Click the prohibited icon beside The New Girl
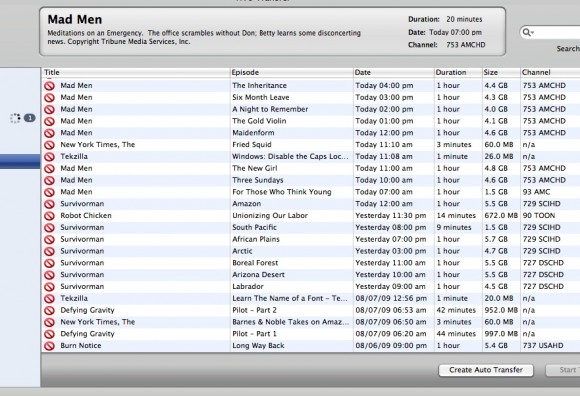The width and height of the screenshot is (580, 396). click(50, 169)
